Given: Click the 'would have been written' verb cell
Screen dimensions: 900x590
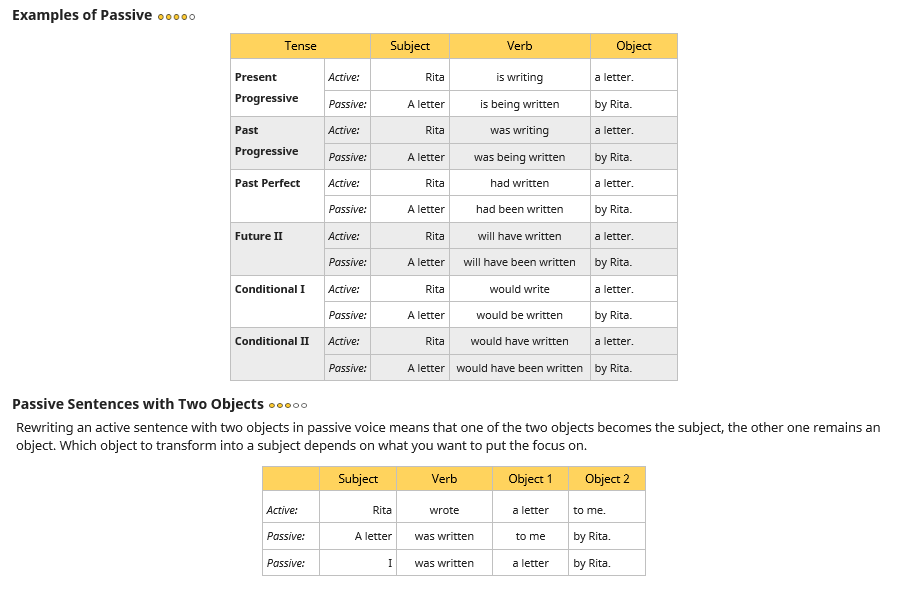Looking at the screenshot, I should (x=519, y=368).
